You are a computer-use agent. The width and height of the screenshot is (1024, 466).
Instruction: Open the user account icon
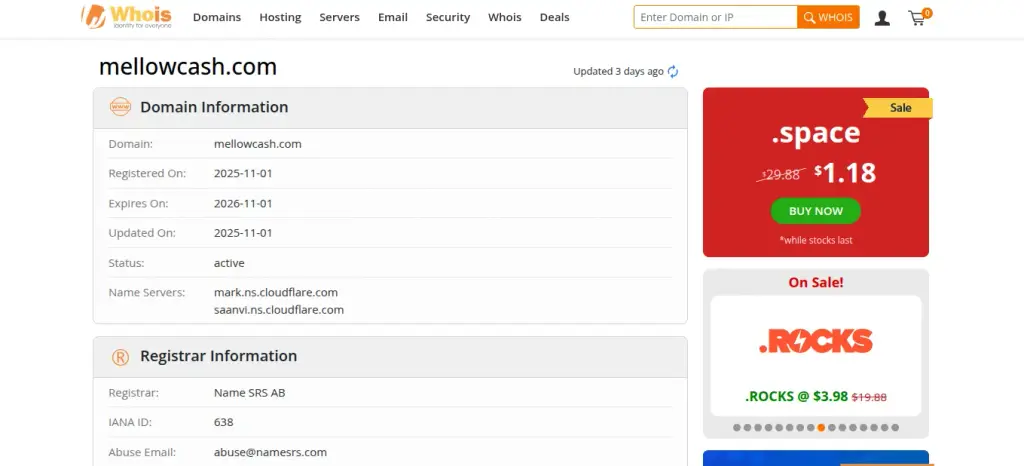[x=882, y=18]
